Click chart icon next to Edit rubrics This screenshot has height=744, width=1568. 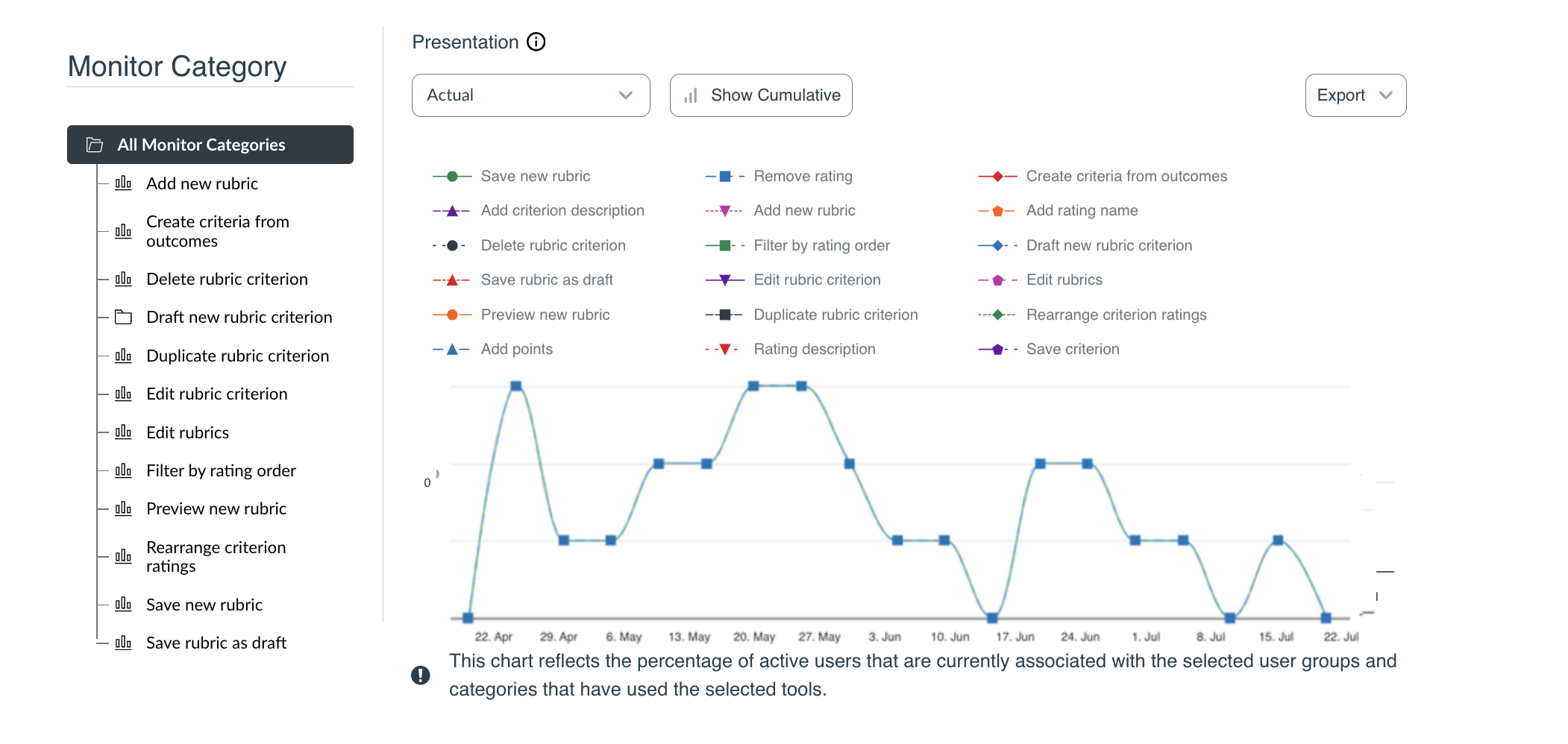(x=123, y=432)
